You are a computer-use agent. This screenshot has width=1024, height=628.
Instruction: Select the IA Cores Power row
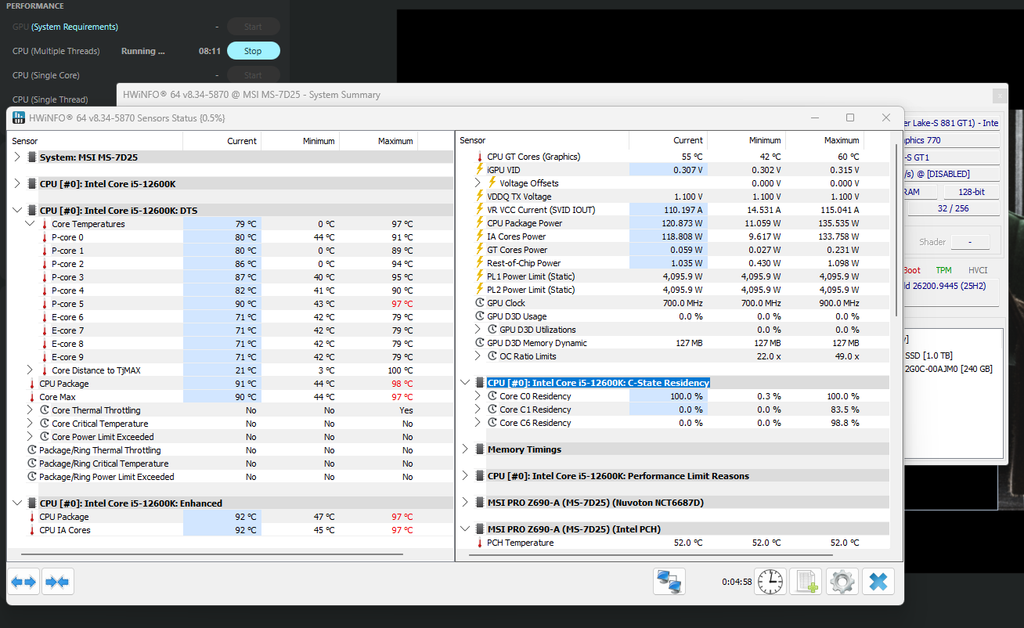click(673, 236)
